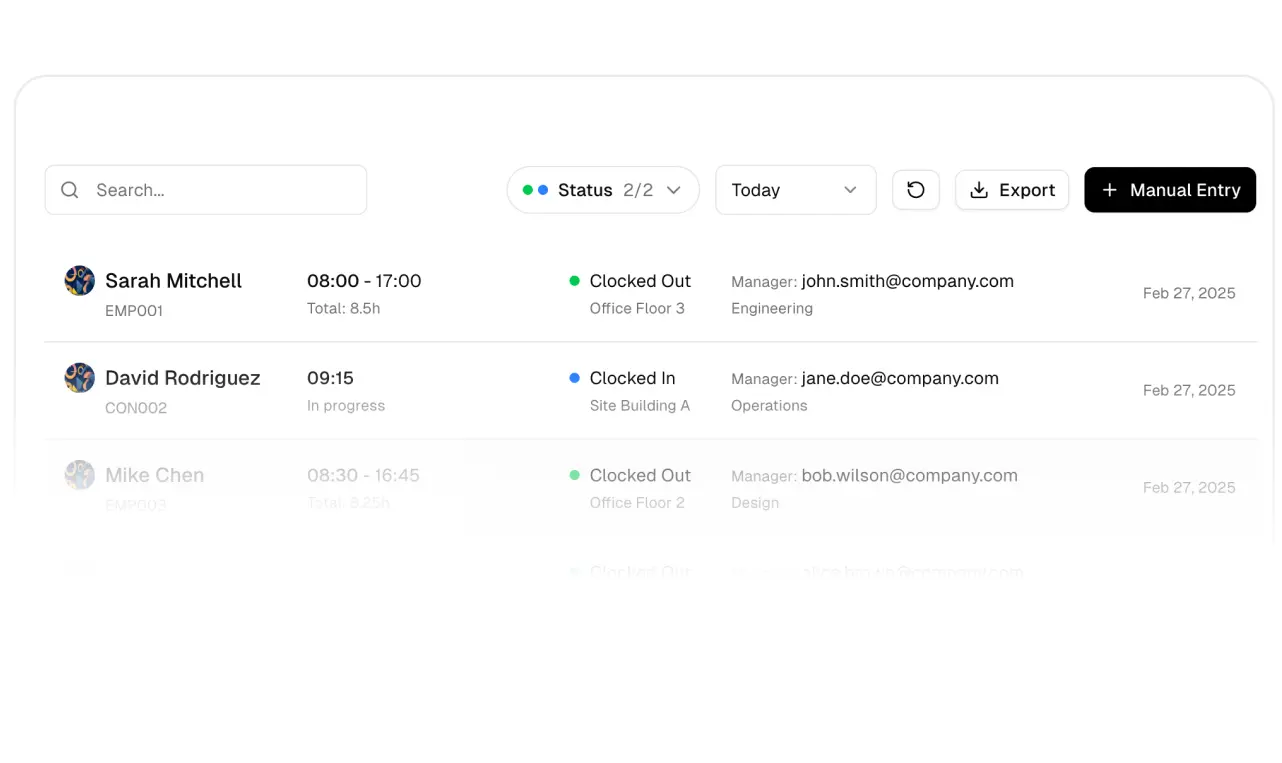The height and width of the screenshot is (763, 1282).
Task: Click the plus icon on Manual Entry
Action: pyautogui.click(x=1110, y=189)
